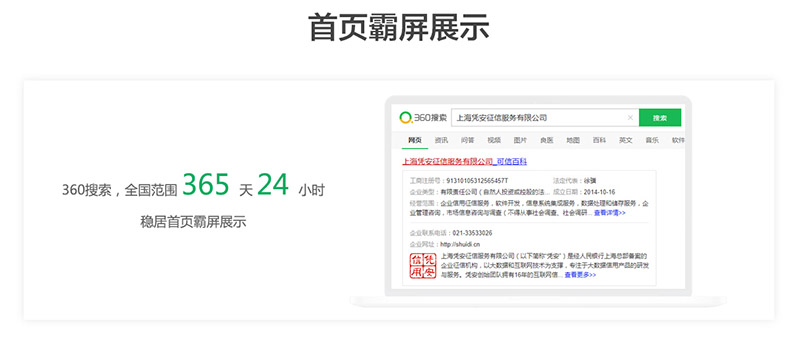The height and width of the screenshot is (360, 800).
Task: Open the 上海凭安征信服务有限公司_可信百科 result link
Action: (464, 162)
